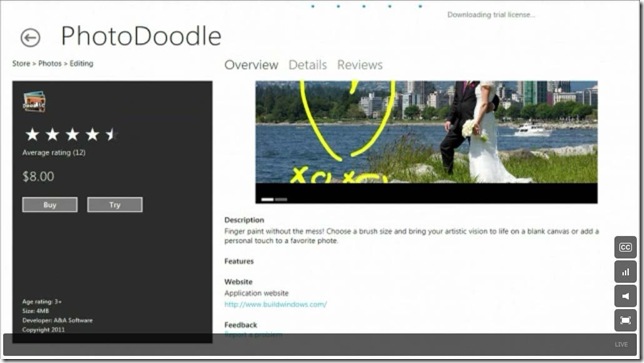Select the first screenshot indicator dash
The image size is (644, 363).
pos(267,200)
